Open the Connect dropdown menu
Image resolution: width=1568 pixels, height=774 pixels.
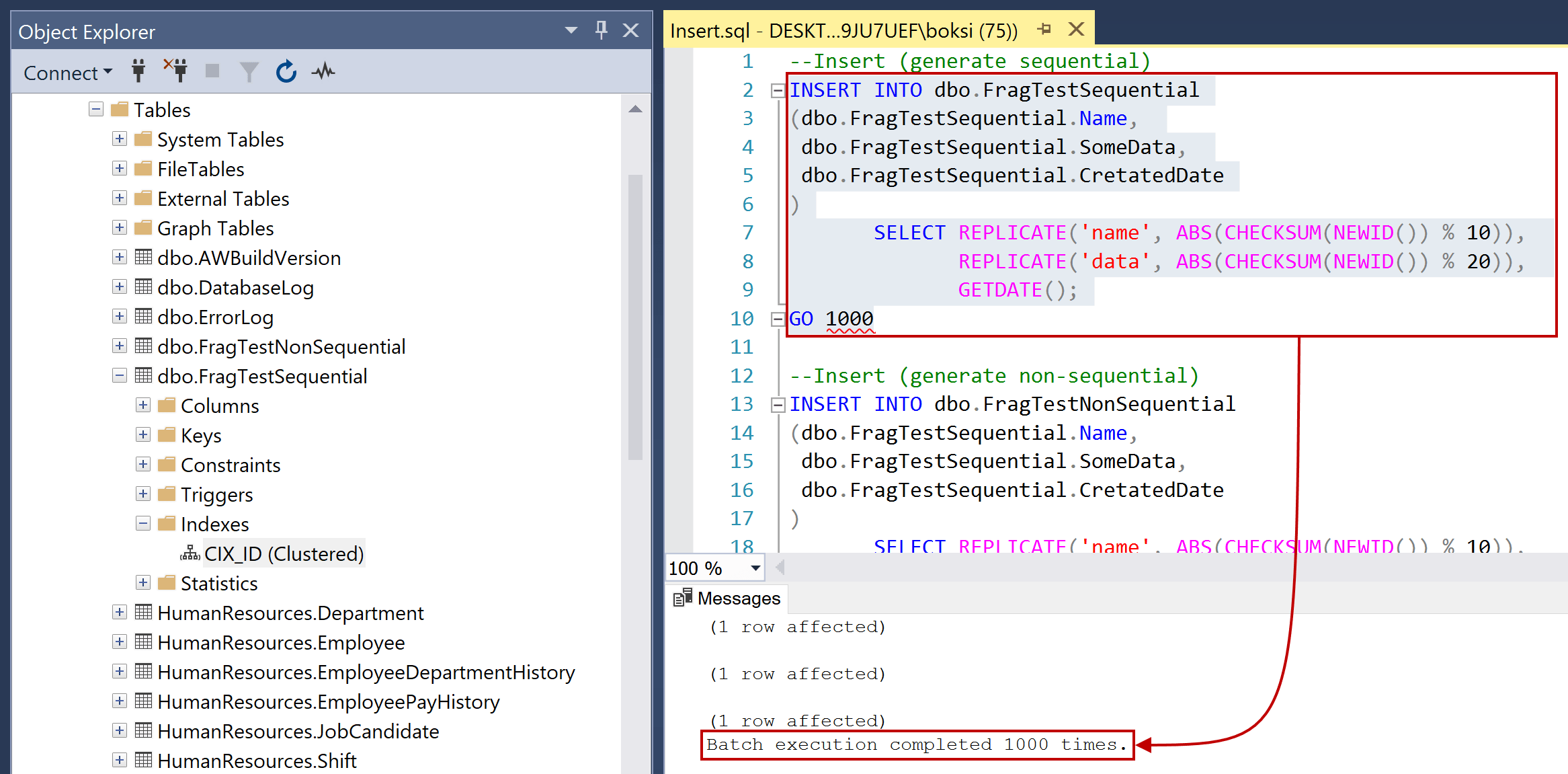point(108,72)
